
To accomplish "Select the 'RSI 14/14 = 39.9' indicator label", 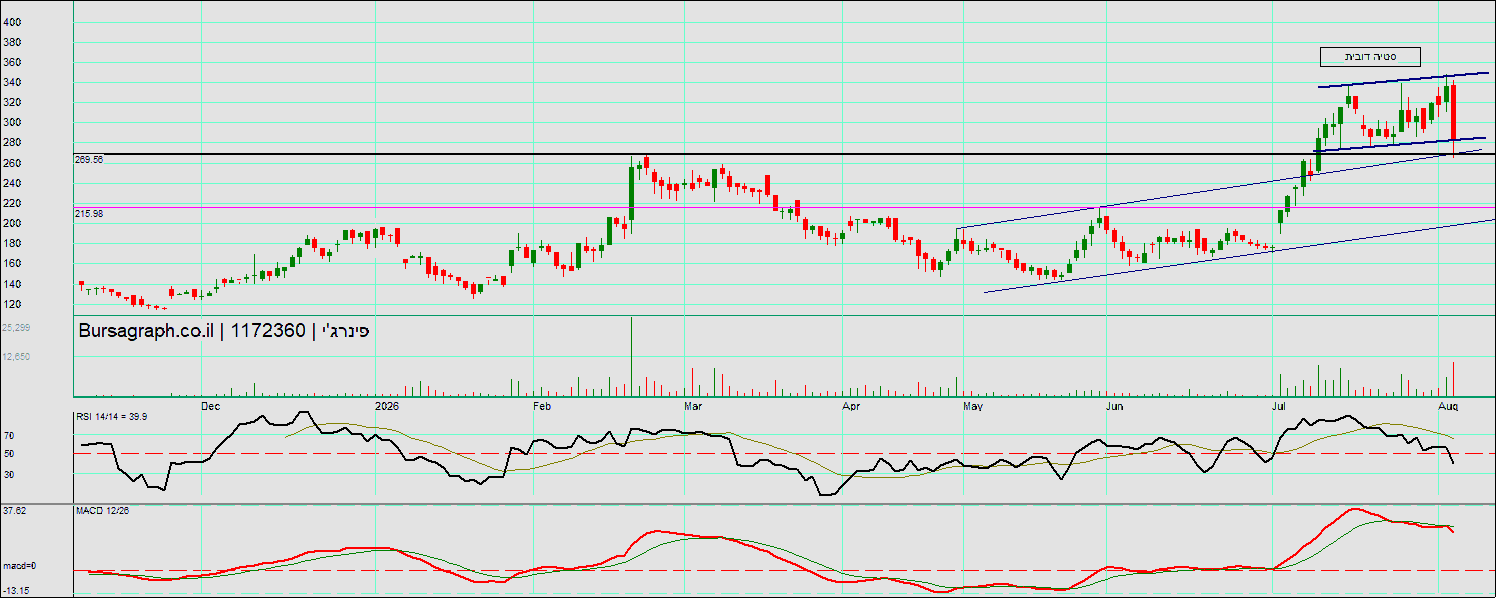I will pos(112,417).
